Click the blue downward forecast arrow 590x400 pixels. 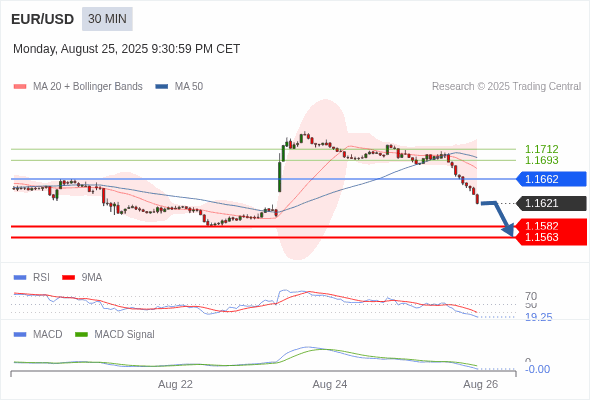pyautogui.click(x=499, y=219)
